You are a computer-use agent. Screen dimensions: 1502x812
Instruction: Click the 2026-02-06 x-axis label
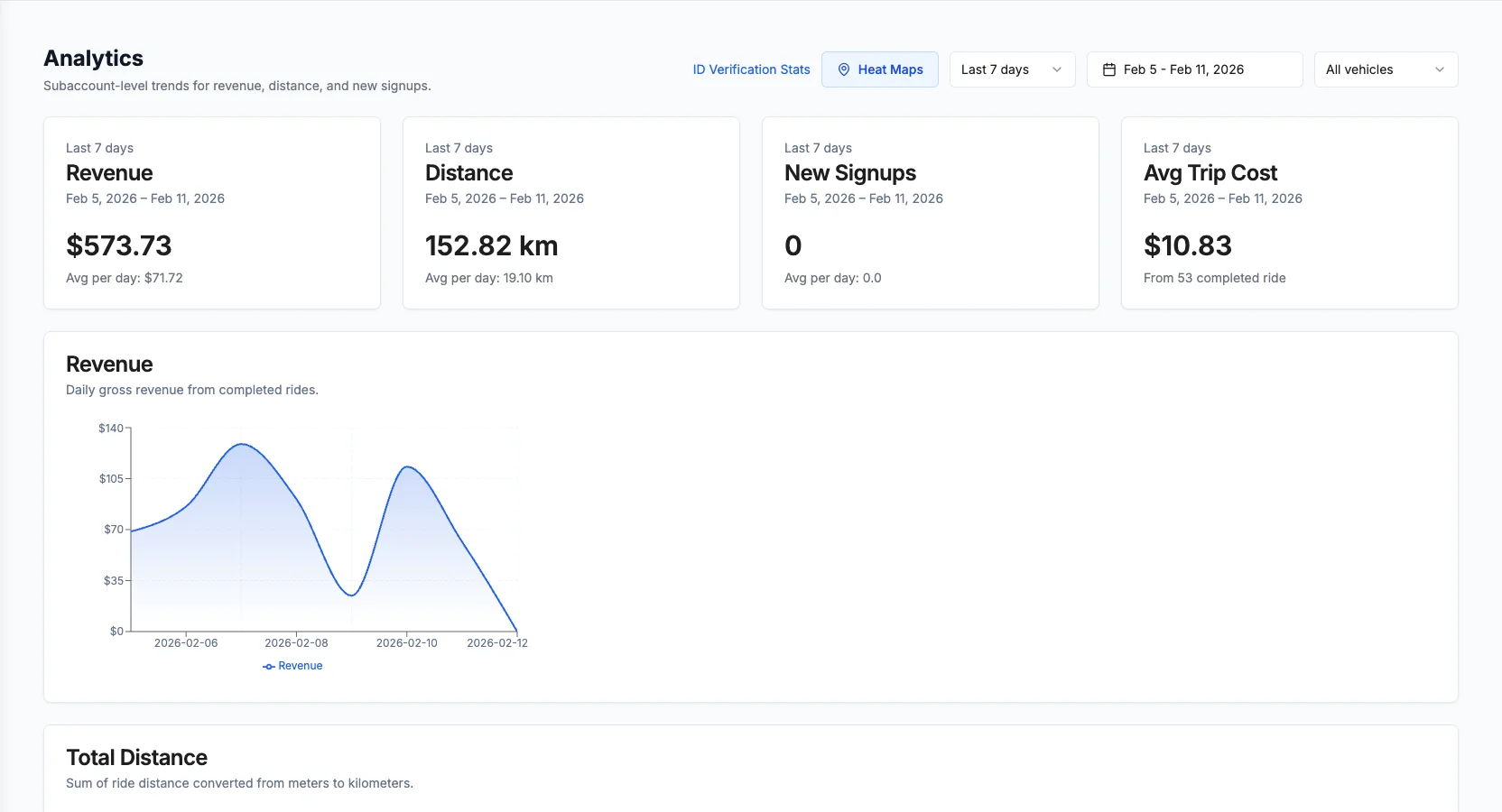(186, 643)
